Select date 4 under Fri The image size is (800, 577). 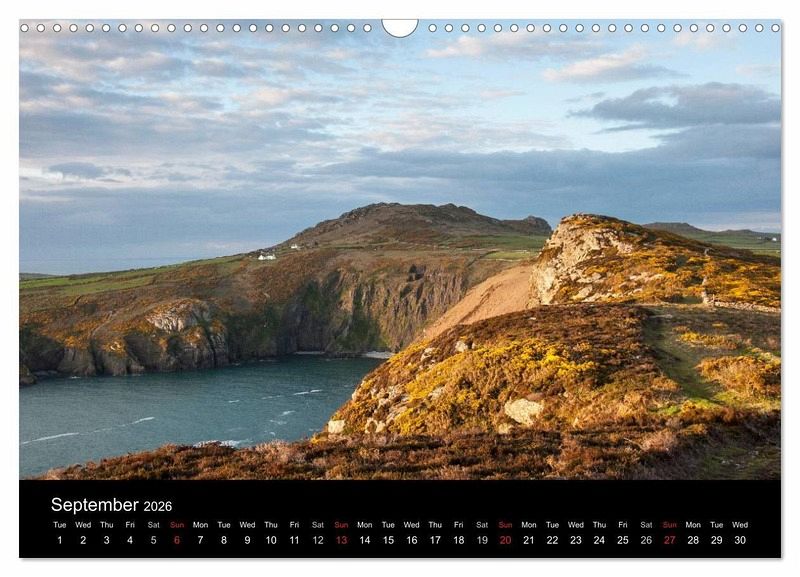pos(130,540)
